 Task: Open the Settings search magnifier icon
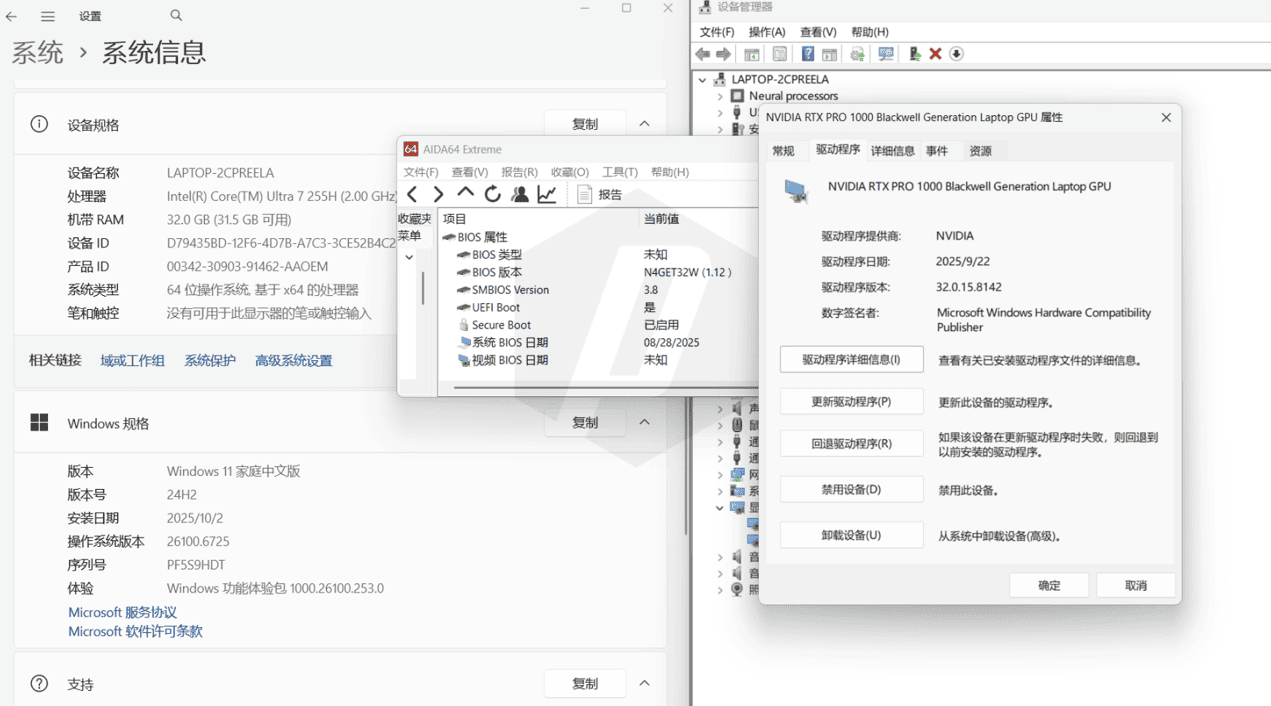[176, 16]
